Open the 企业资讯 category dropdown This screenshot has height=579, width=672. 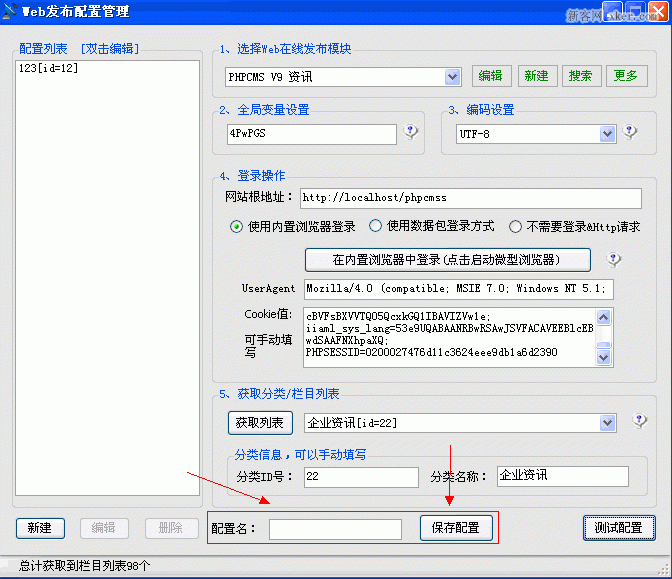pos(607,423)
